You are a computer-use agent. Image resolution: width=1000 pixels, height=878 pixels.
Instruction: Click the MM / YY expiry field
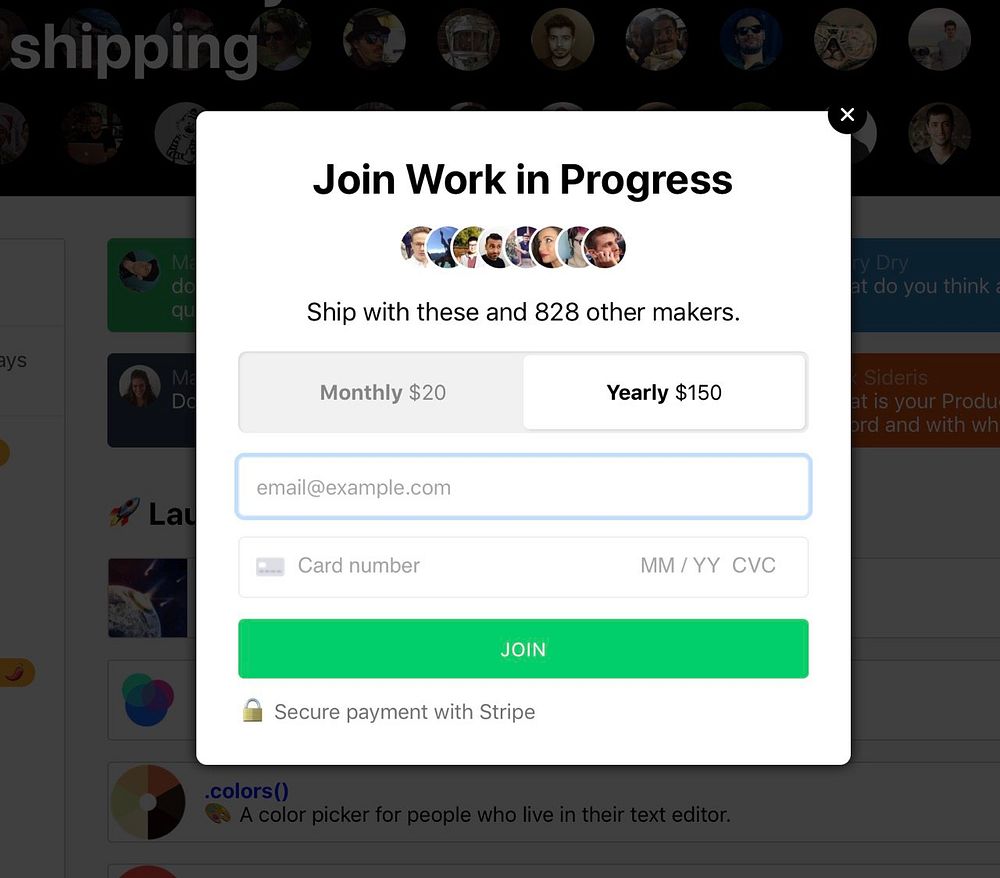pyautogui.click(x=680, y=566)
